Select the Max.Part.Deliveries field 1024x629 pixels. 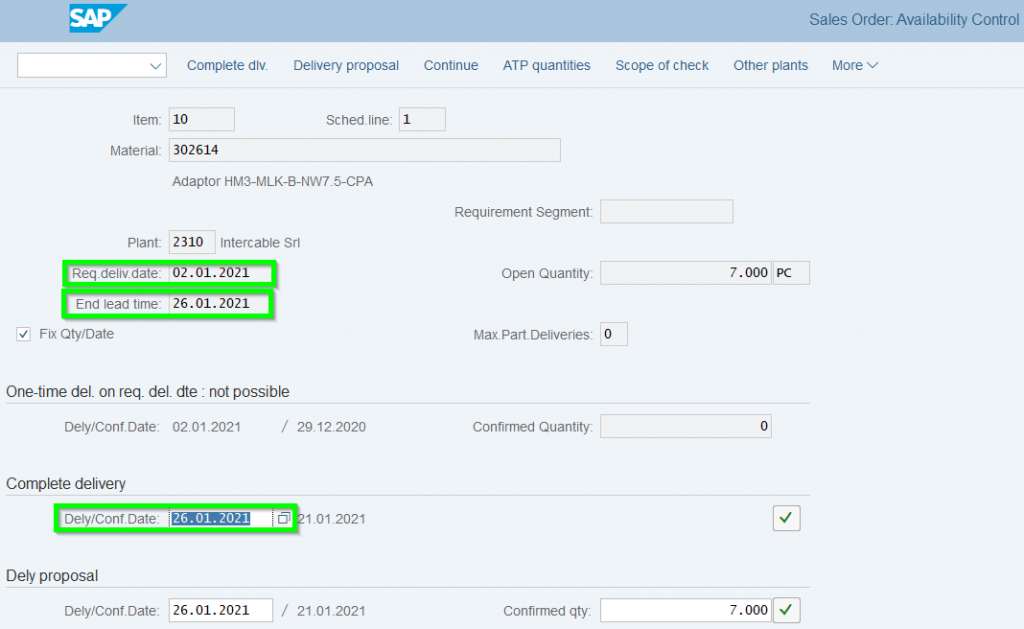point(613,334)
